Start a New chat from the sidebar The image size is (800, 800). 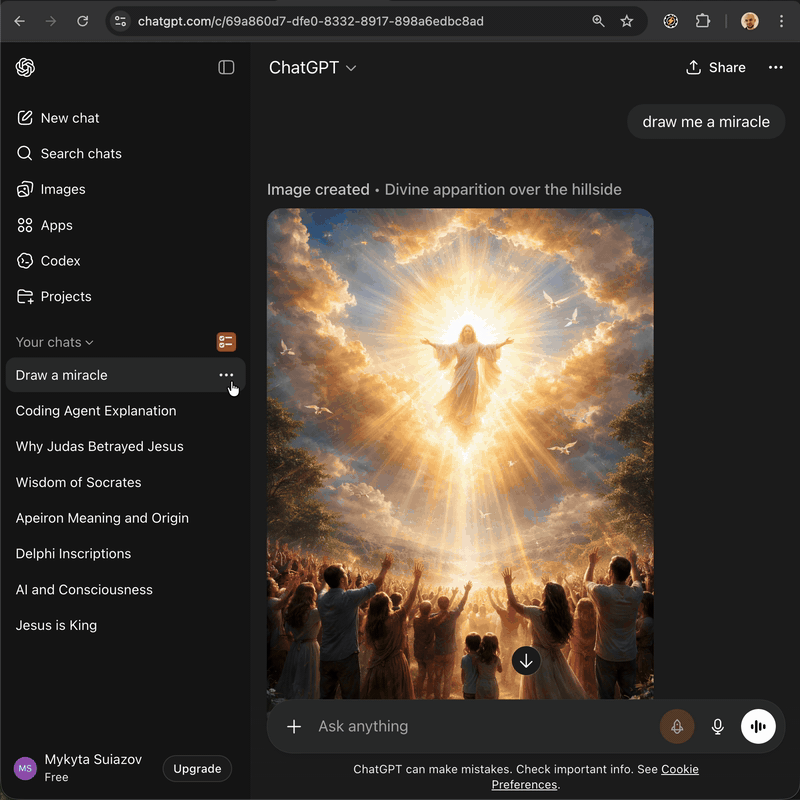(x=70, y=117)
